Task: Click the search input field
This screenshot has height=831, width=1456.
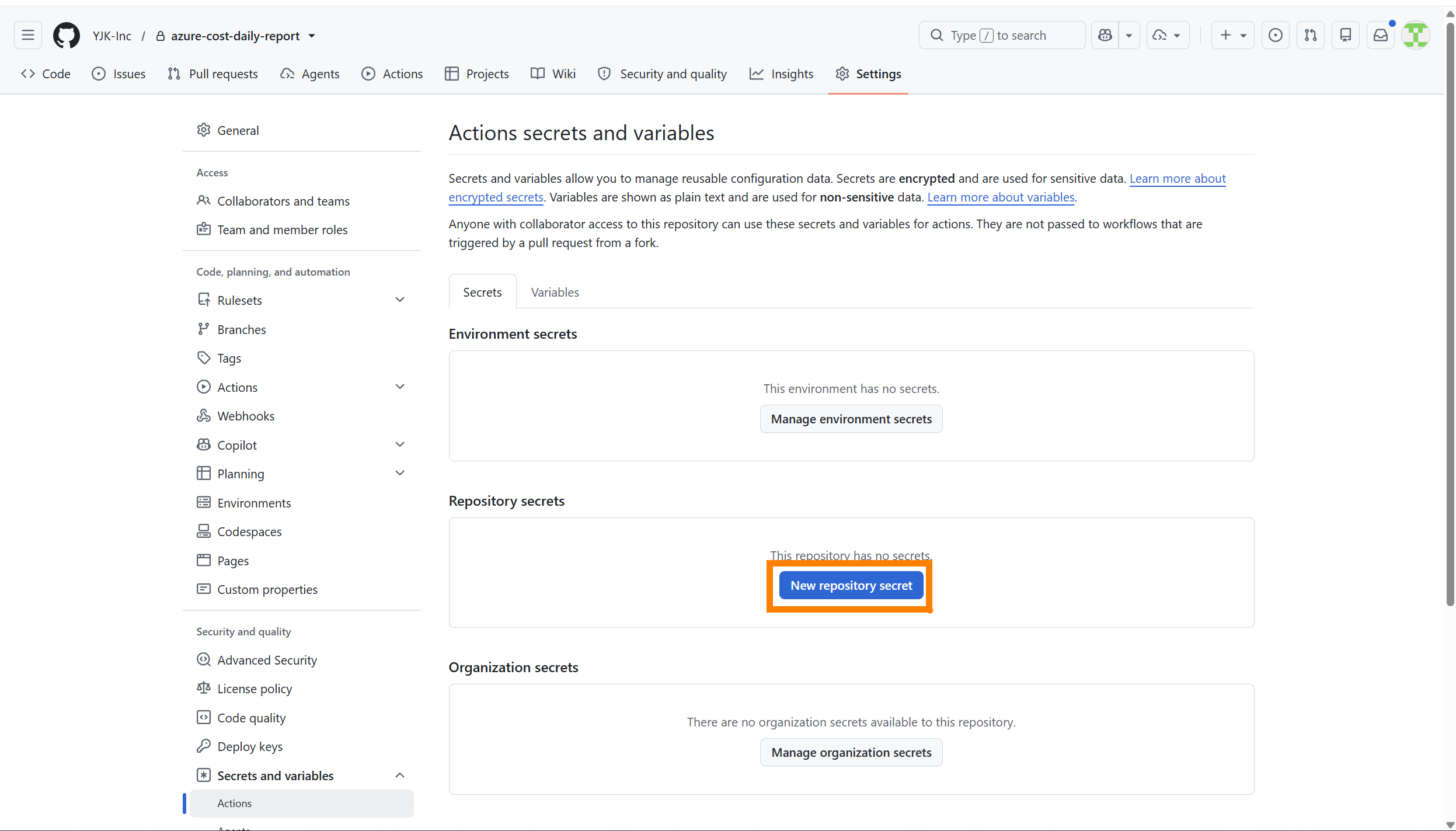Action: click(x=1002, y=36)
